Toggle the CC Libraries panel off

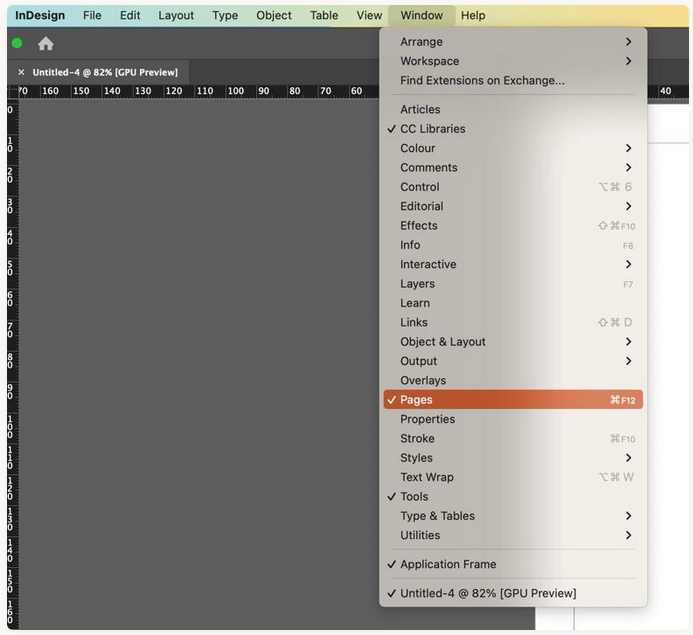click(513, 129)
